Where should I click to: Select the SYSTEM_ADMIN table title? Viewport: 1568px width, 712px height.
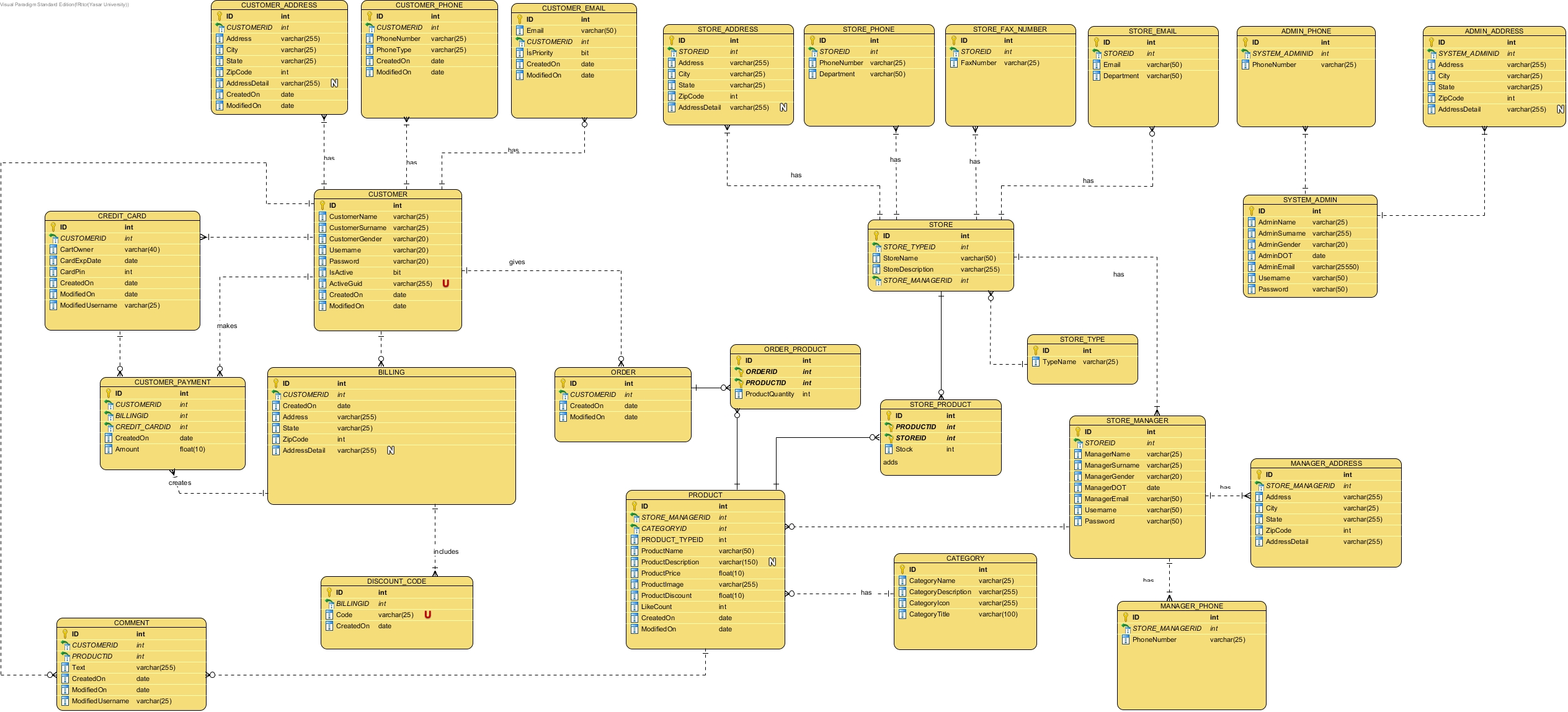pyautogui.click(x=1310, y=200)
